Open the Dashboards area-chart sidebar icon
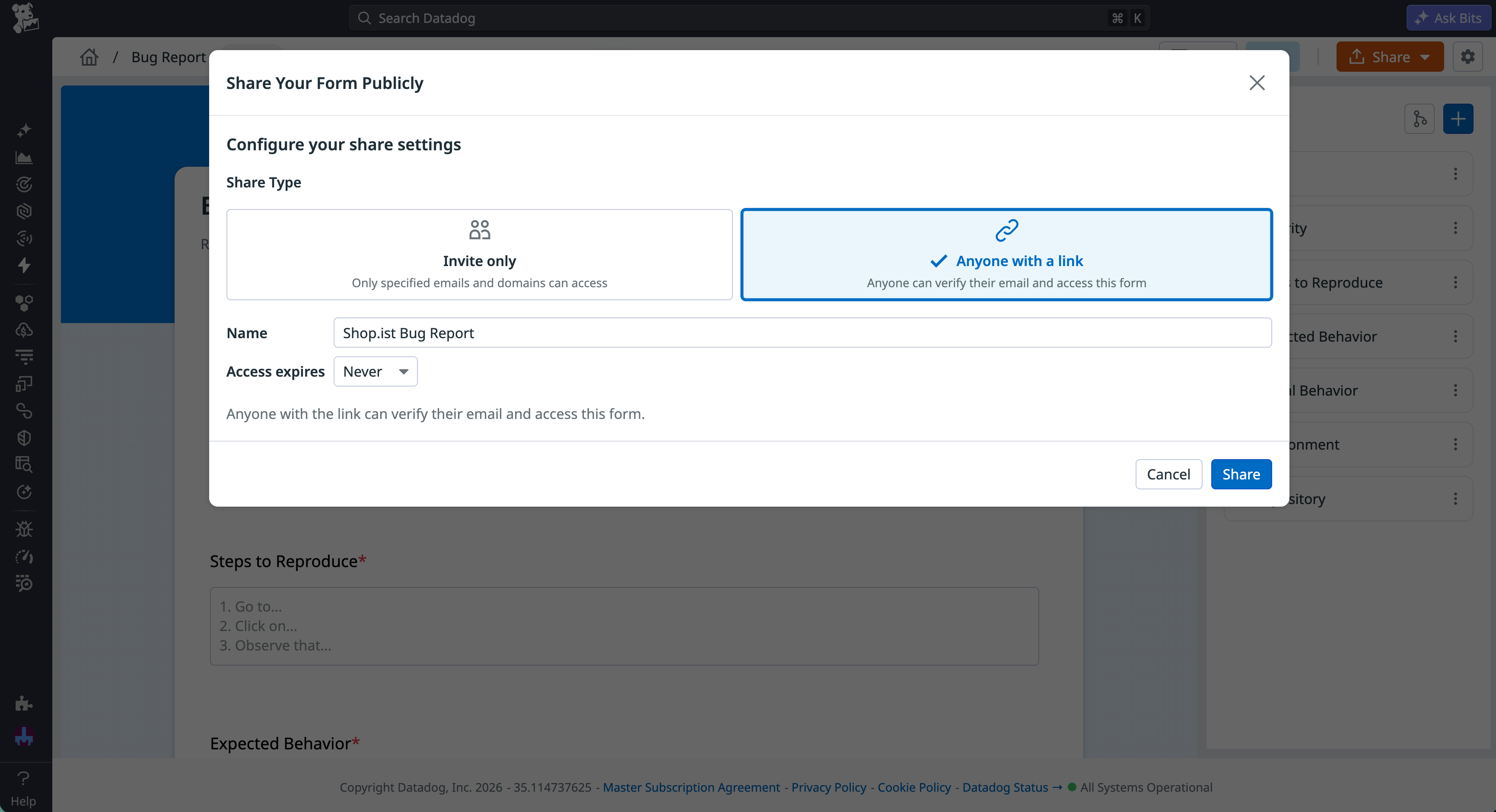 [24, 157]
